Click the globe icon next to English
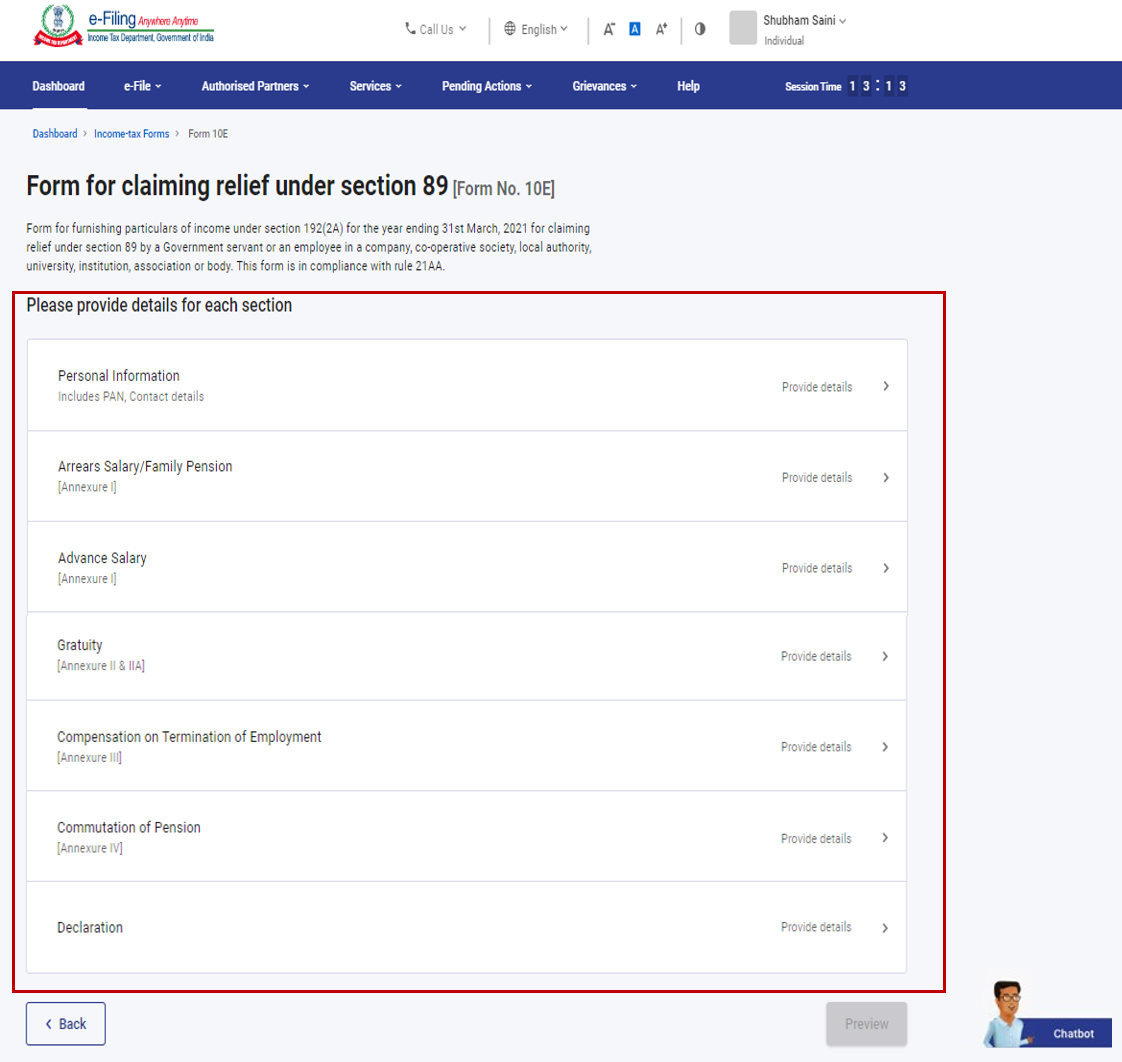 tap(511, 29)
